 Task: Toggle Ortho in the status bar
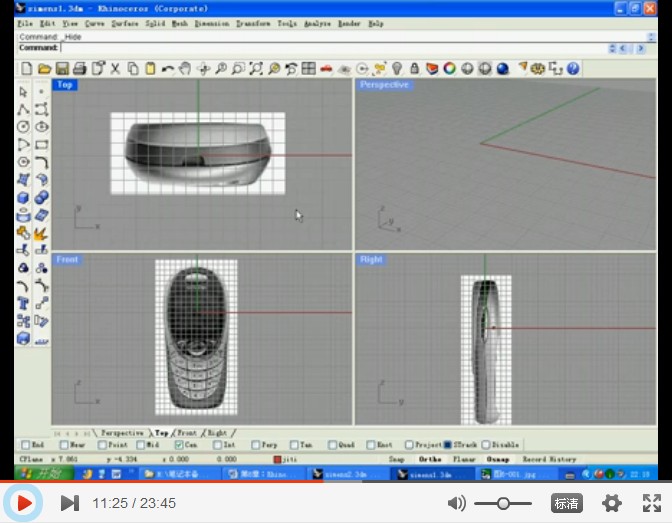pos(430,459)
